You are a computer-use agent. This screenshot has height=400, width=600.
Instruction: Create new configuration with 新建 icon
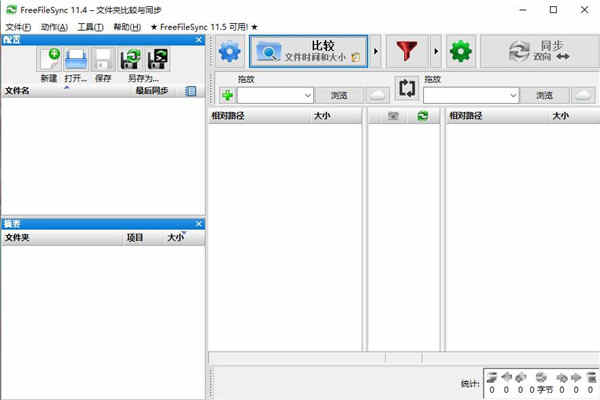(x=49, y=60)
